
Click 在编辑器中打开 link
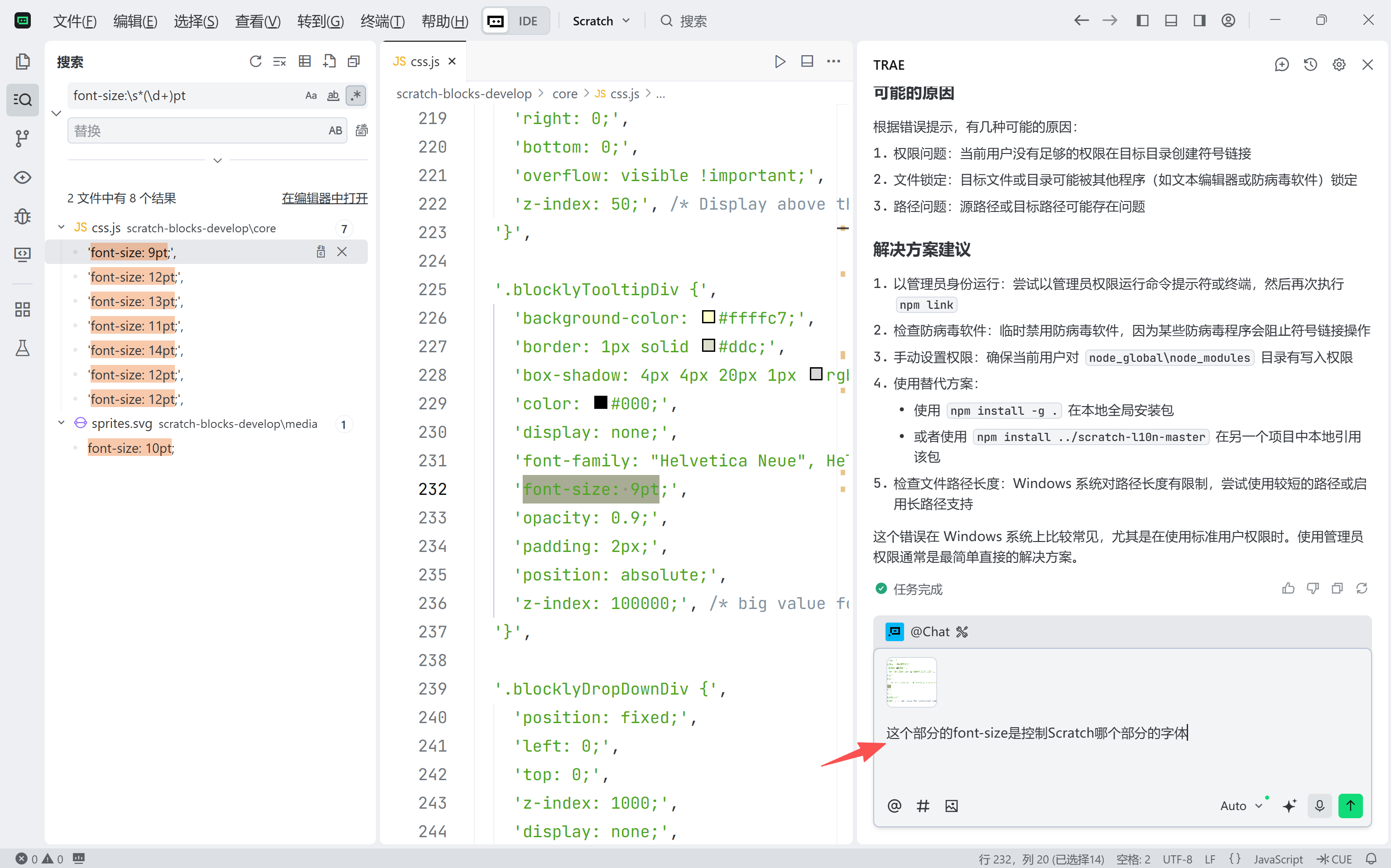coord(324,198)
